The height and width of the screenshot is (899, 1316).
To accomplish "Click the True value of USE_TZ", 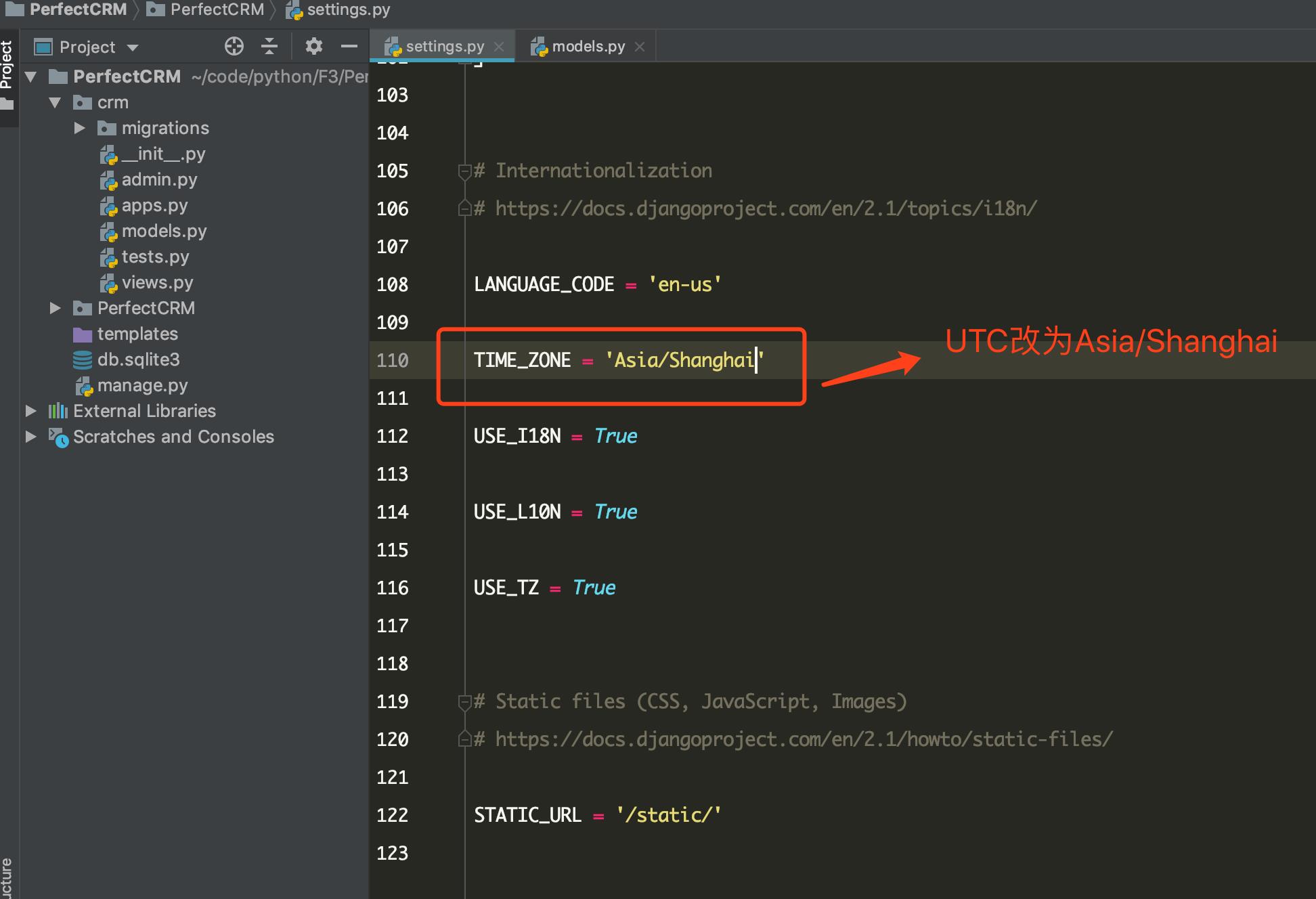I will tap(594, 588).
